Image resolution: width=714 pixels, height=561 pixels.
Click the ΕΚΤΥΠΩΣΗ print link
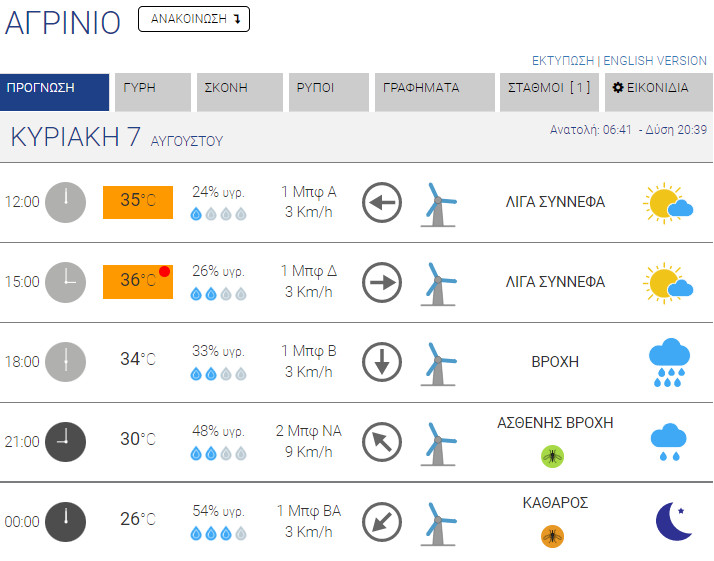point(563,60)
